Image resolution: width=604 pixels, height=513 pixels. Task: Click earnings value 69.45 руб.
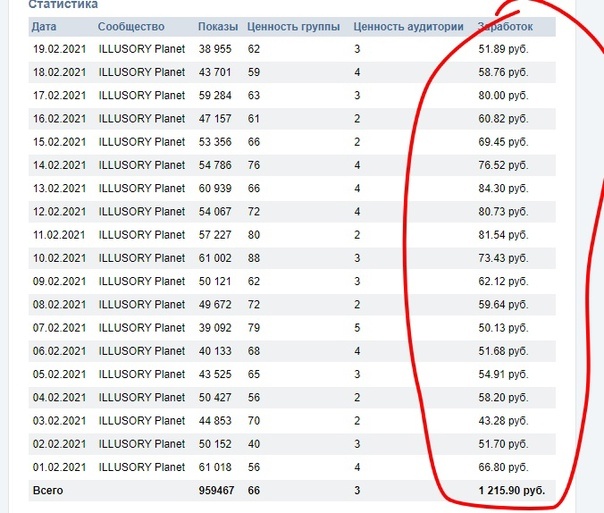click(x=503, y=142)
